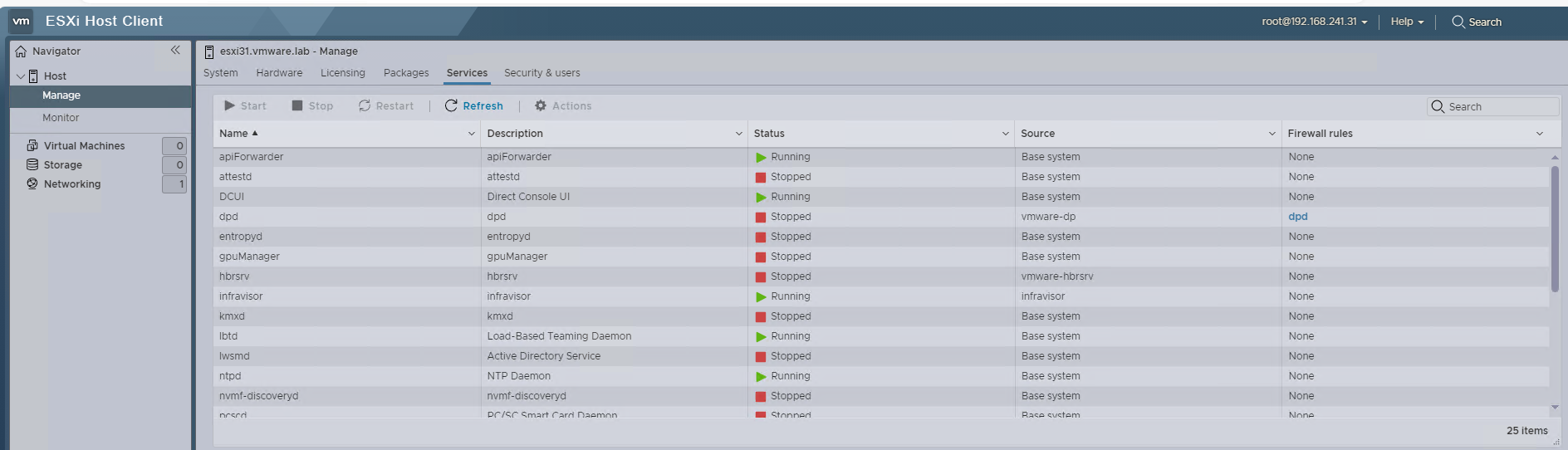Collapse the Navigator panel with double chevron
This screenshot has height=450, width=1568.
pos(175,51)
